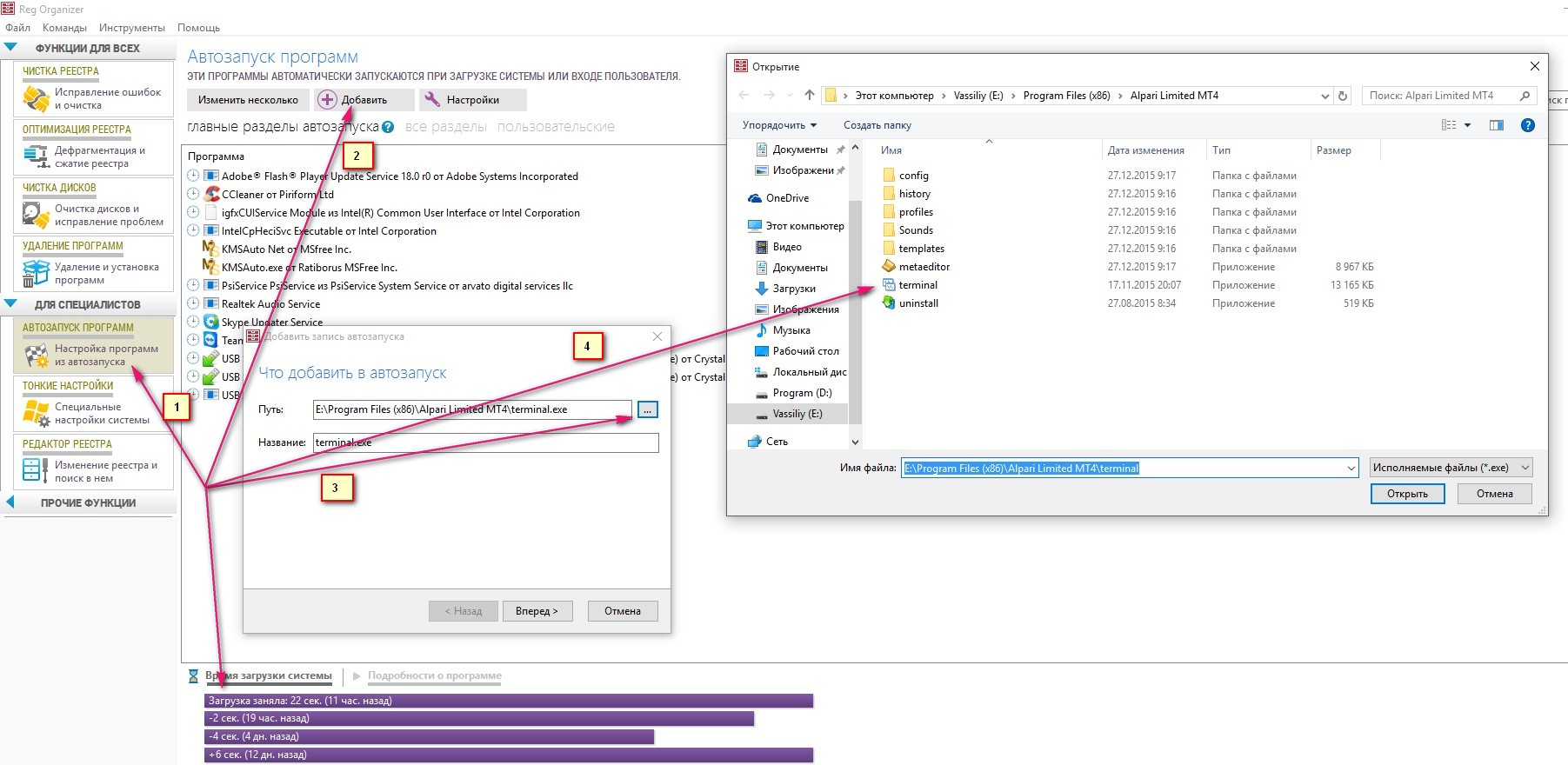The width and height of the screenshot is (1568, 765).
Task: Select the metaeditor application file
Action: click(x=924, y=267)
